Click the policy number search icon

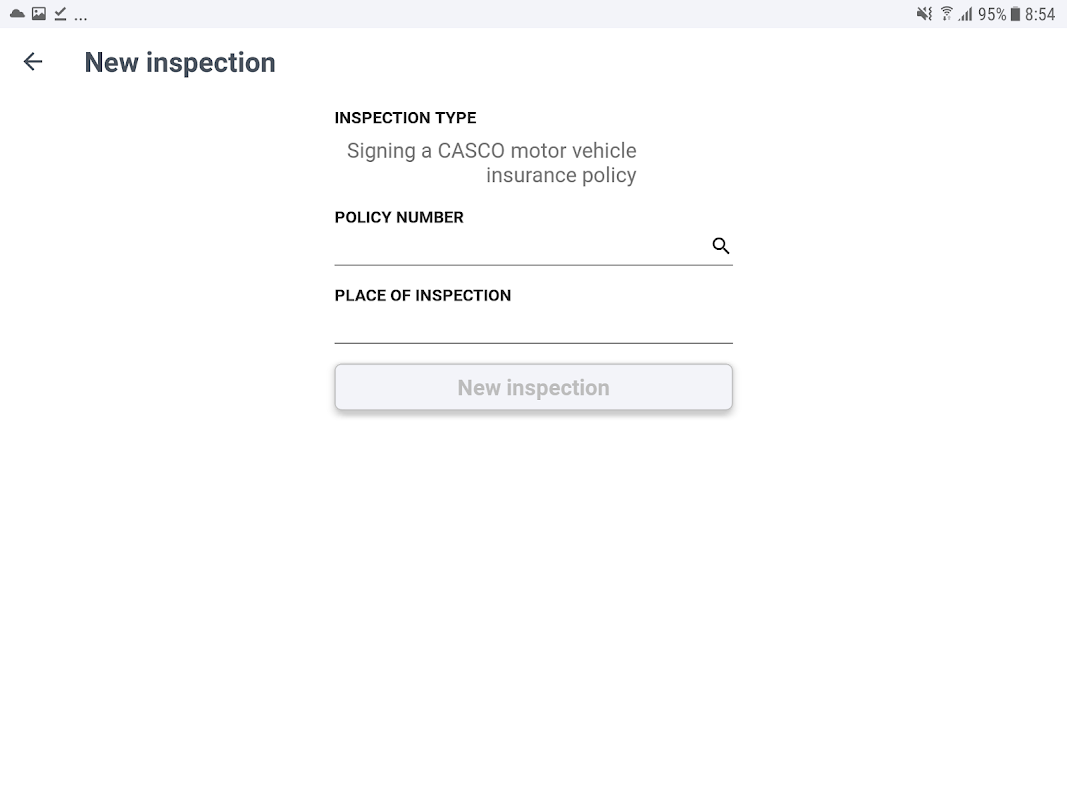(x=721, y=246)
